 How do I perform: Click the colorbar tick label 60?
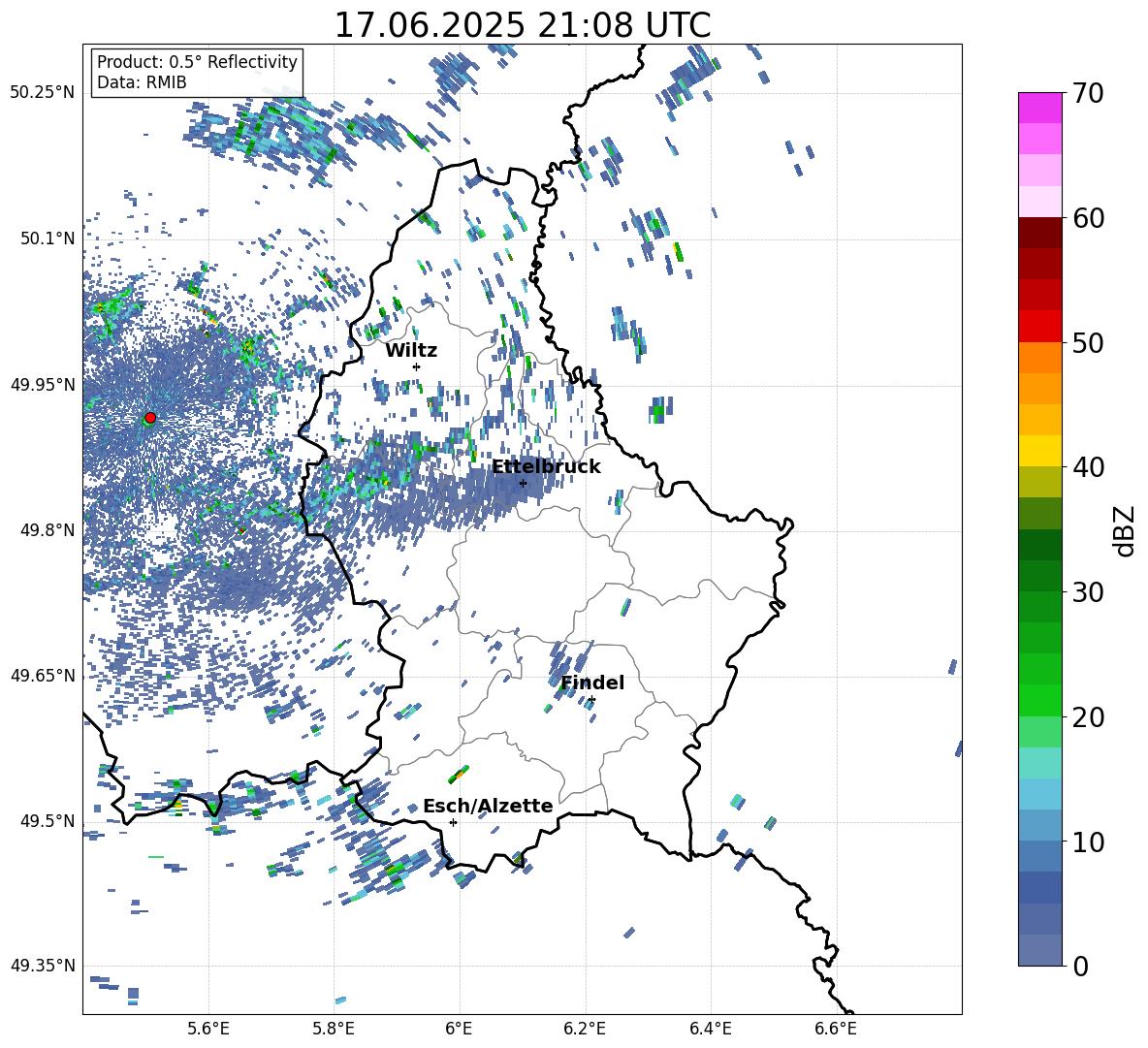[x=1089, y=218]
